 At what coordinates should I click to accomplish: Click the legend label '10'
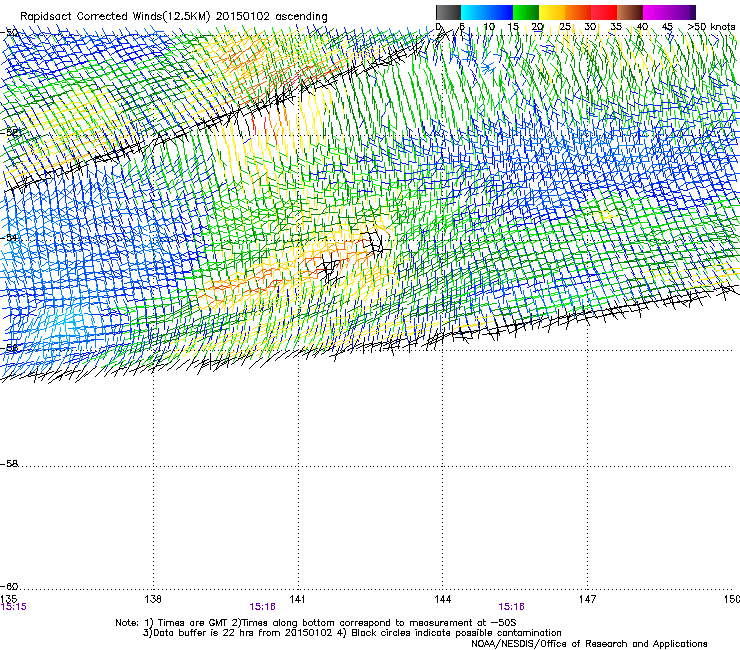click(489, 27)
